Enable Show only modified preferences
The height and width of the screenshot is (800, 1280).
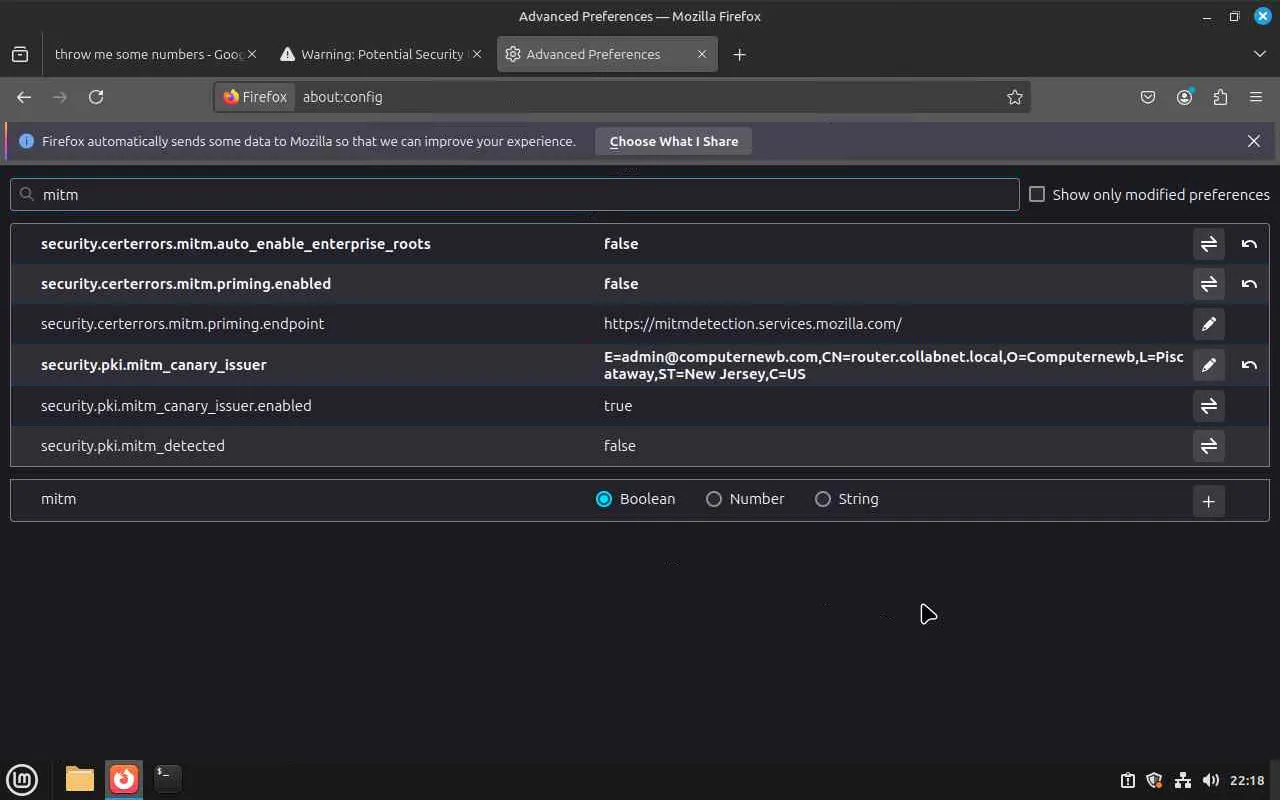1037,194
